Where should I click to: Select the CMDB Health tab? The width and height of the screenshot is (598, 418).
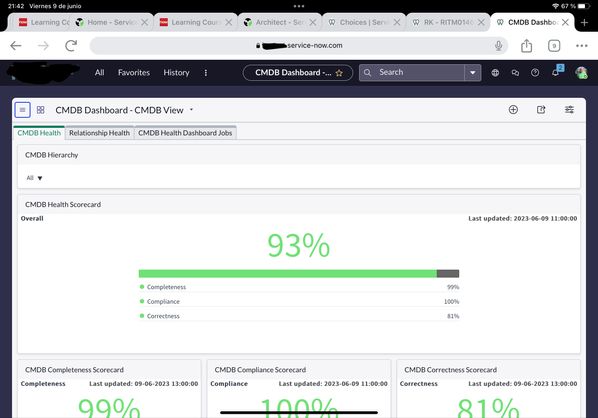[x=39, y=133]
